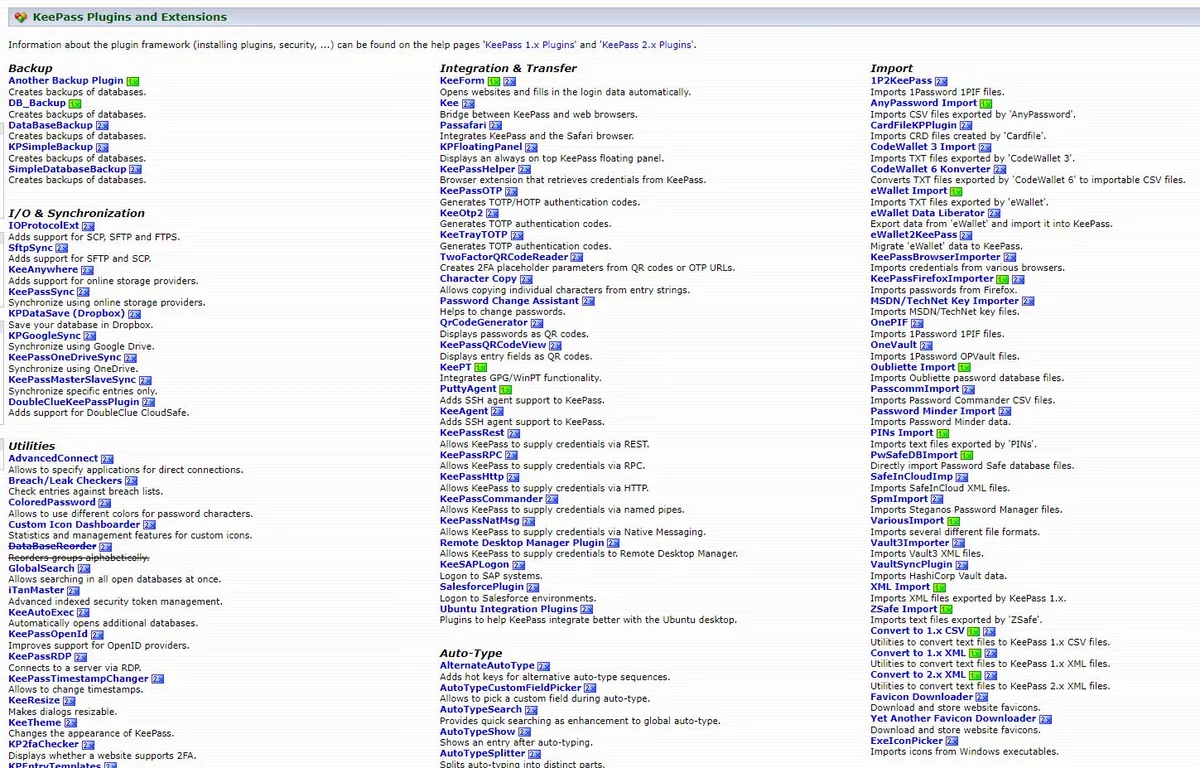Click the 1.x version badge beside DB_Backup
Image resolution: width=1200 pixels, height=768 pixels.
pos(75,103)
